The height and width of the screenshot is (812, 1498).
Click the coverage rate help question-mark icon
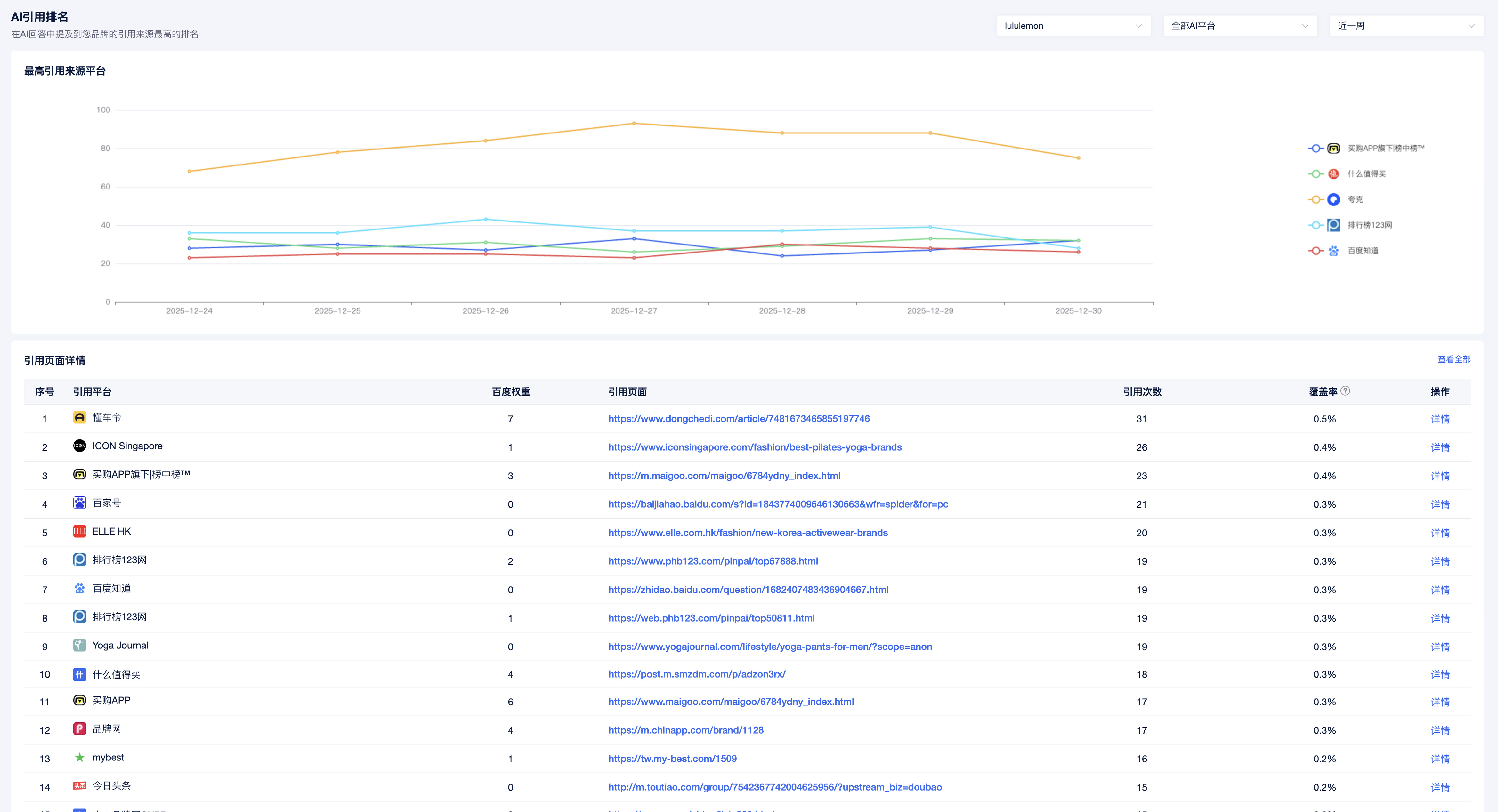[1345, 390]
